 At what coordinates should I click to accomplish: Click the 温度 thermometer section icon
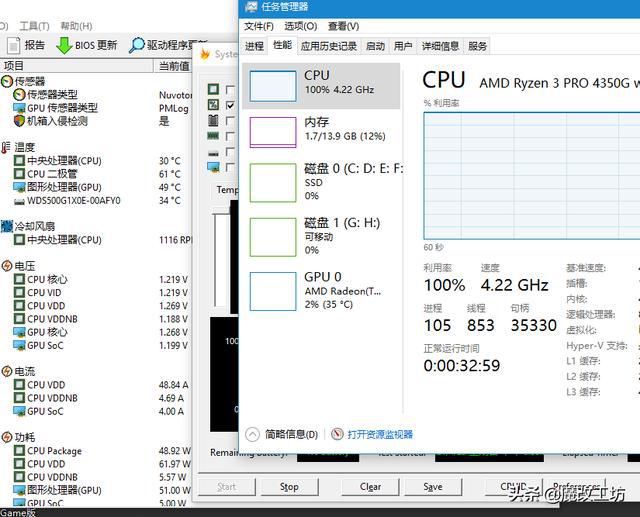click(6, 147)
